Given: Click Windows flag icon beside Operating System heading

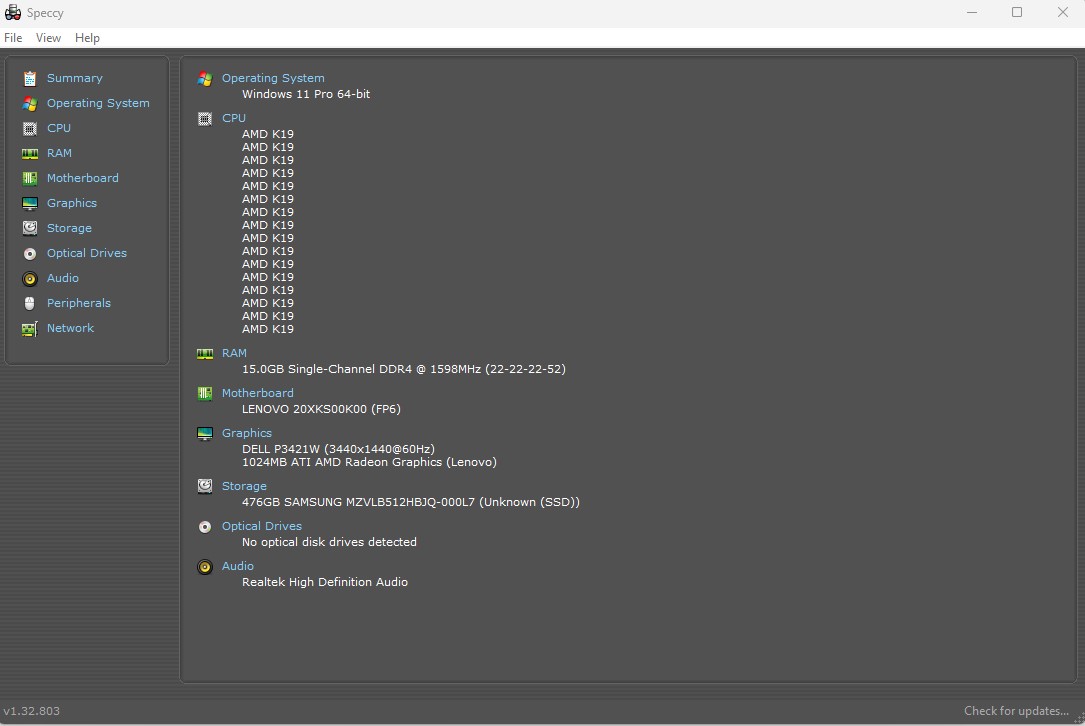Looking at the screenshot, I should pyautogui.click(x=205, y=79).
